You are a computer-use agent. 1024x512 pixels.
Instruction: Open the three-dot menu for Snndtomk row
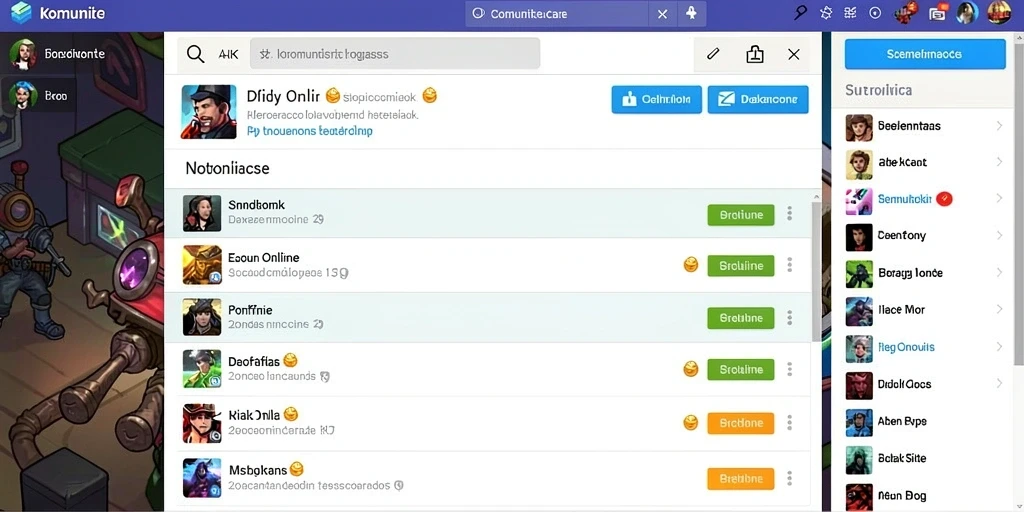790,214
